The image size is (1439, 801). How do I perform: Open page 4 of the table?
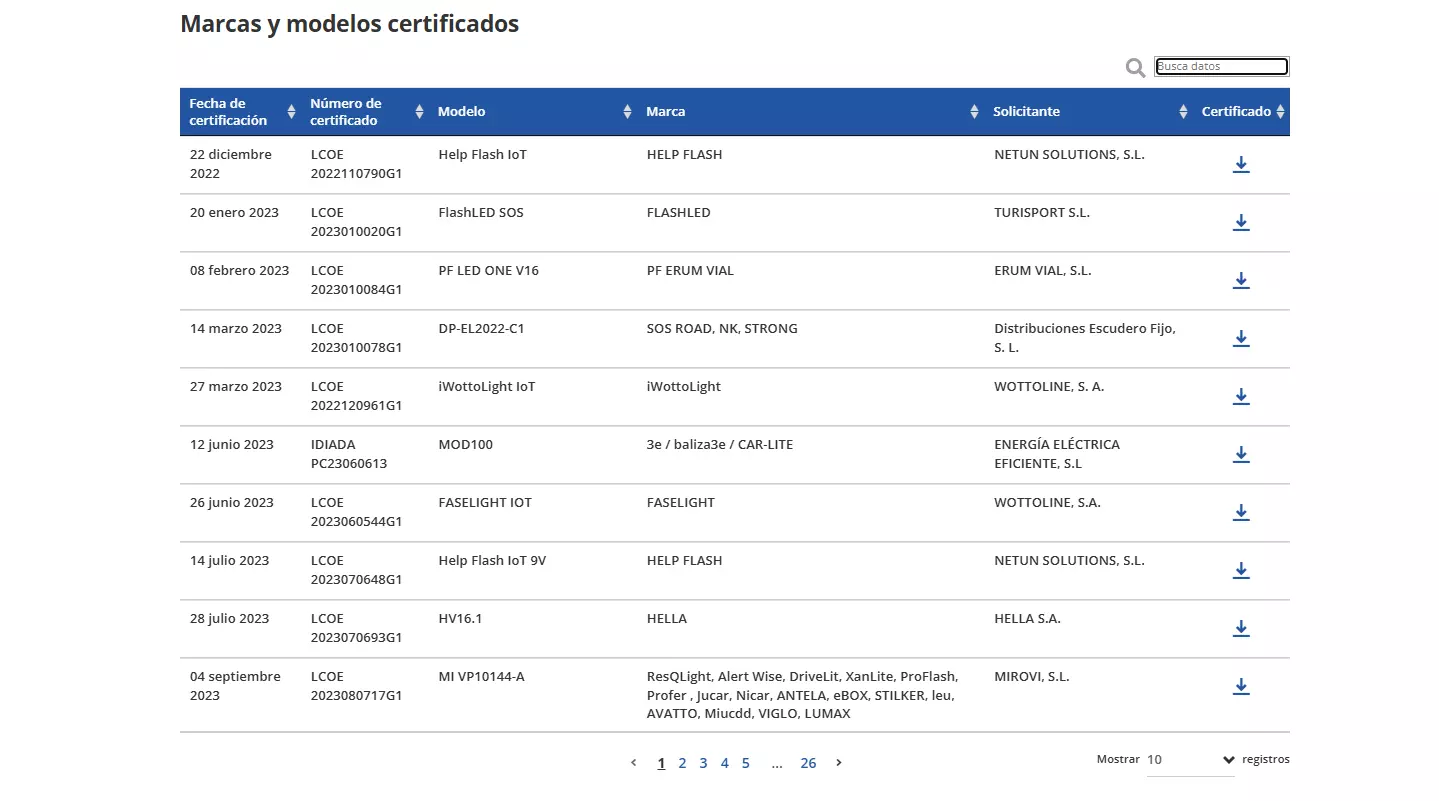(x=725, y=763)
